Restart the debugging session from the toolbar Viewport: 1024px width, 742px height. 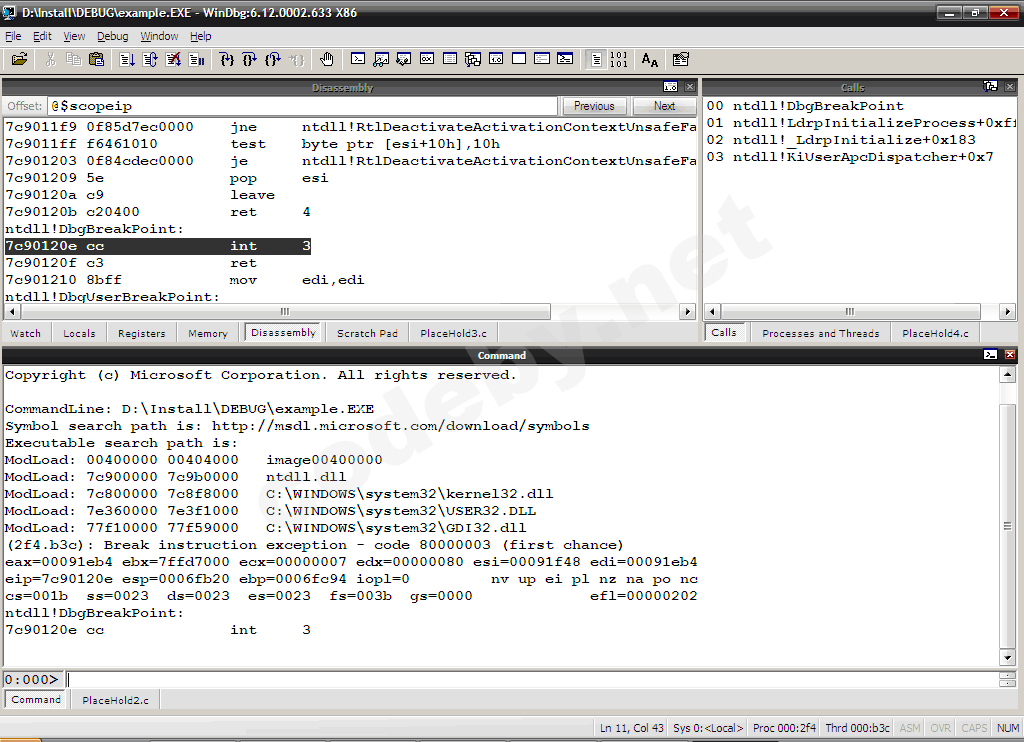[x=150, y=59]
